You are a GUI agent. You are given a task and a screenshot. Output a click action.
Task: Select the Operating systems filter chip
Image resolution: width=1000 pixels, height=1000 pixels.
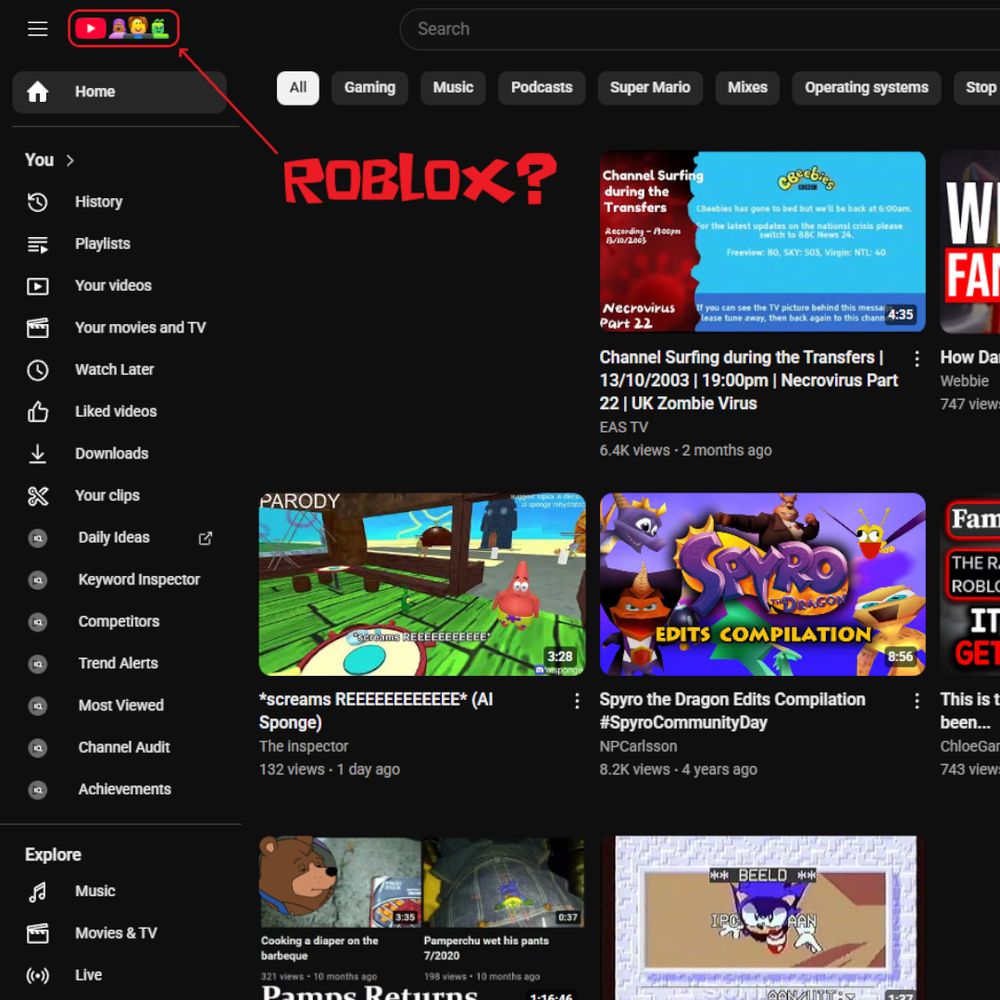pos(866,88)
